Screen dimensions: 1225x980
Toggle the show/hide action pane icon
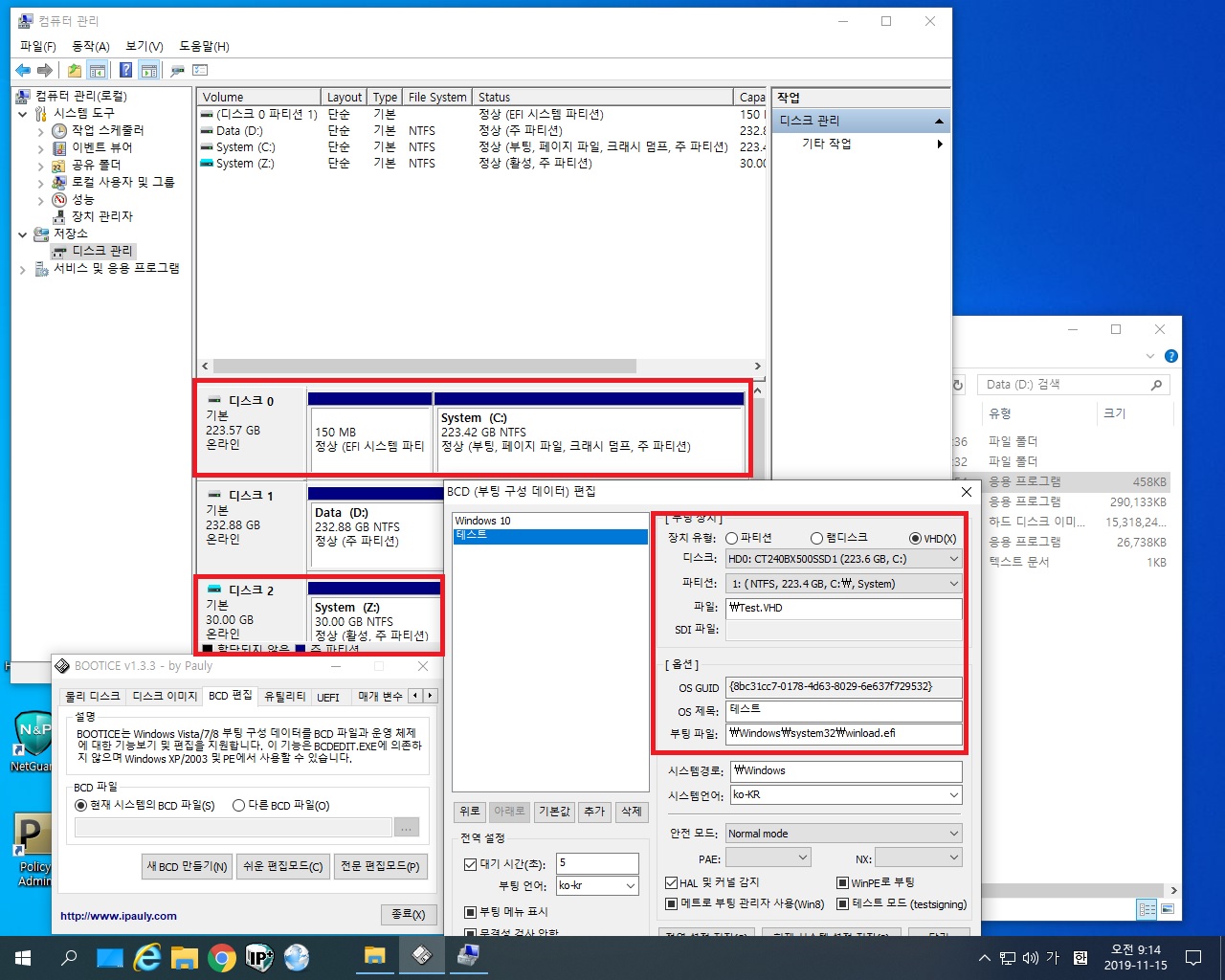tap(148, 70)
